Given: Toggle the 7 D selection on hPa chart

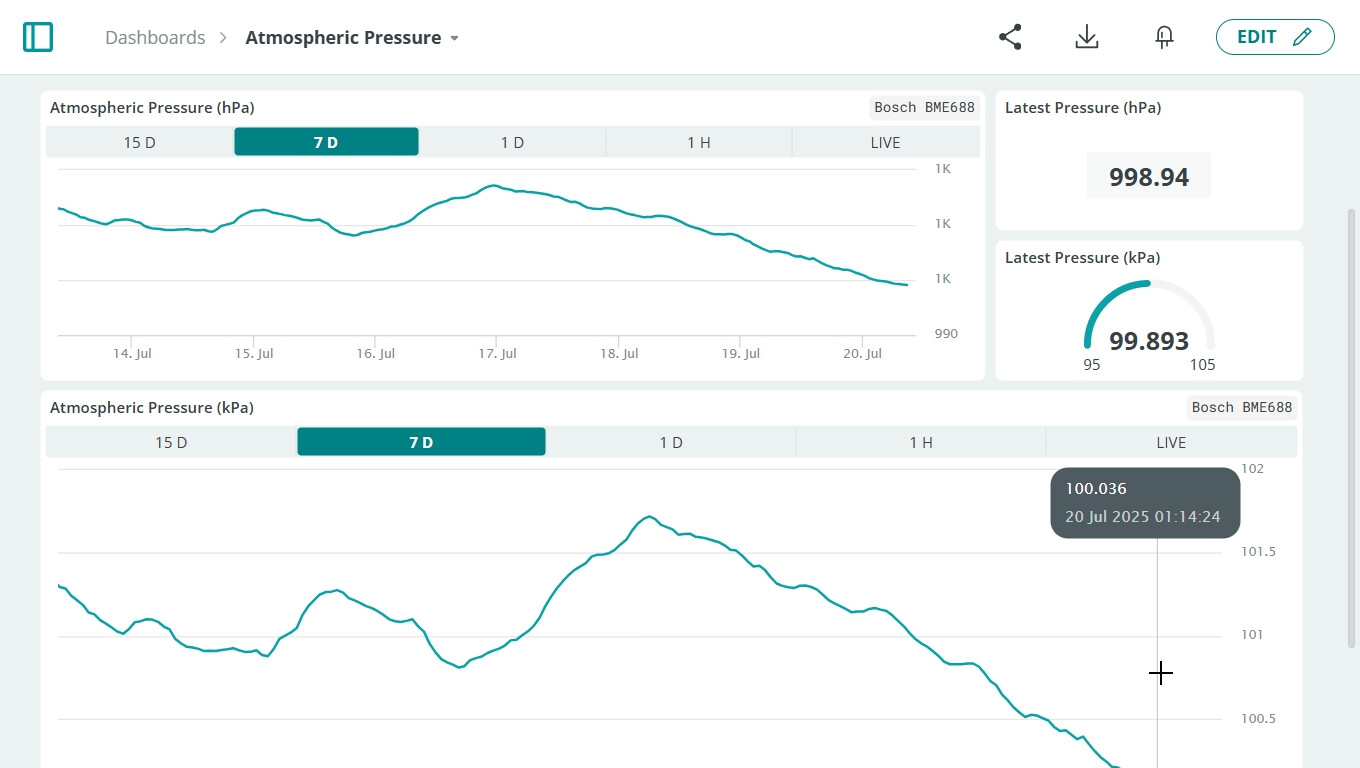Looking at the screenshot, I should [x=325, y=141].
